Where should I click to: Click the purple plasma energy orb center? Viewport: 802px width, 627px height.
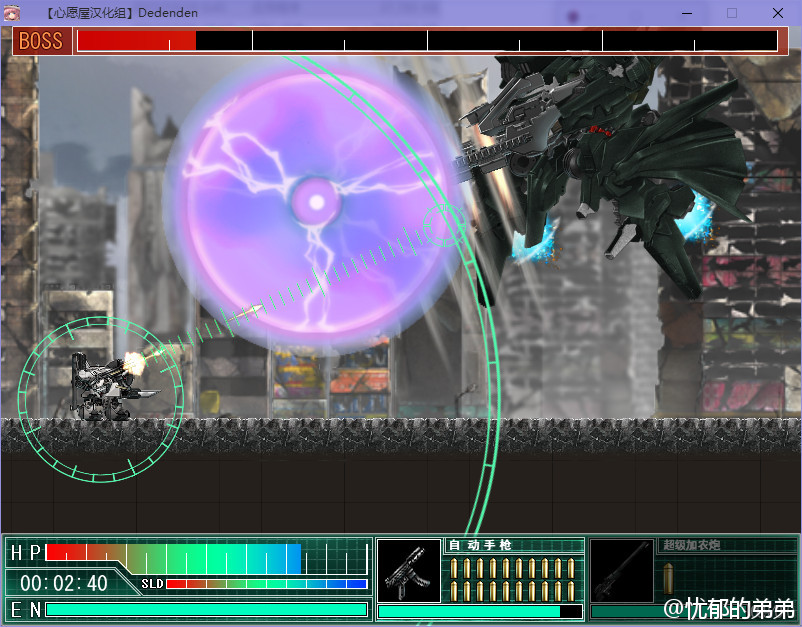pyautogui.click(x=317, y=202)
